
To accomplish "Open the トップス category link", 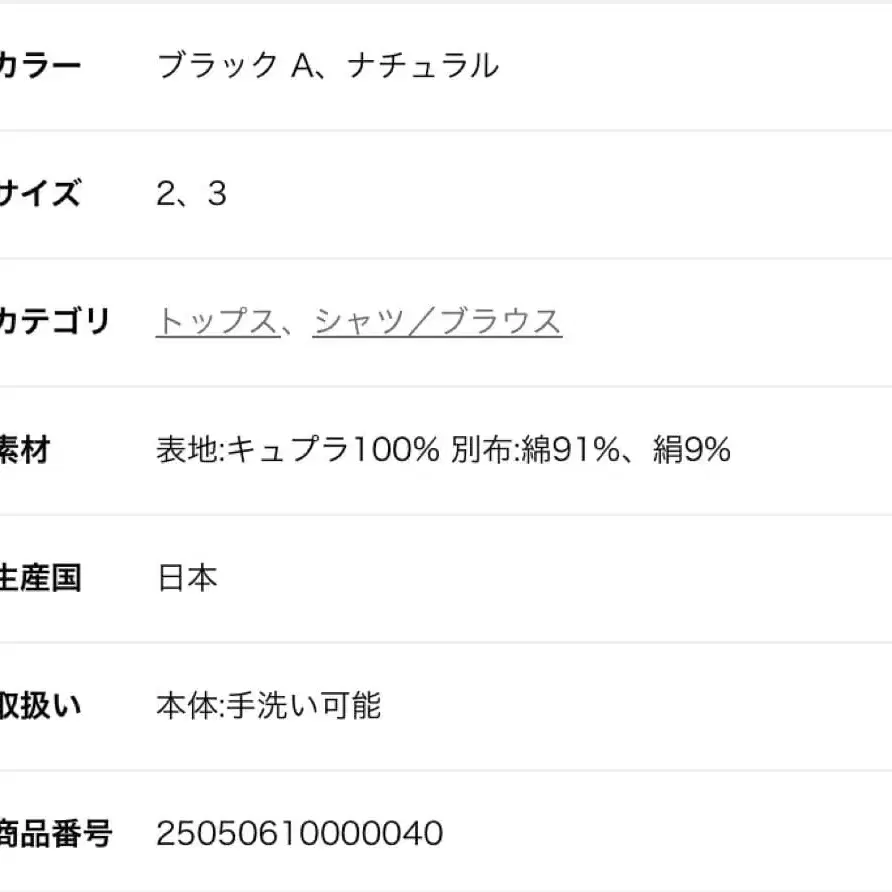I will (x=216, y=320).
